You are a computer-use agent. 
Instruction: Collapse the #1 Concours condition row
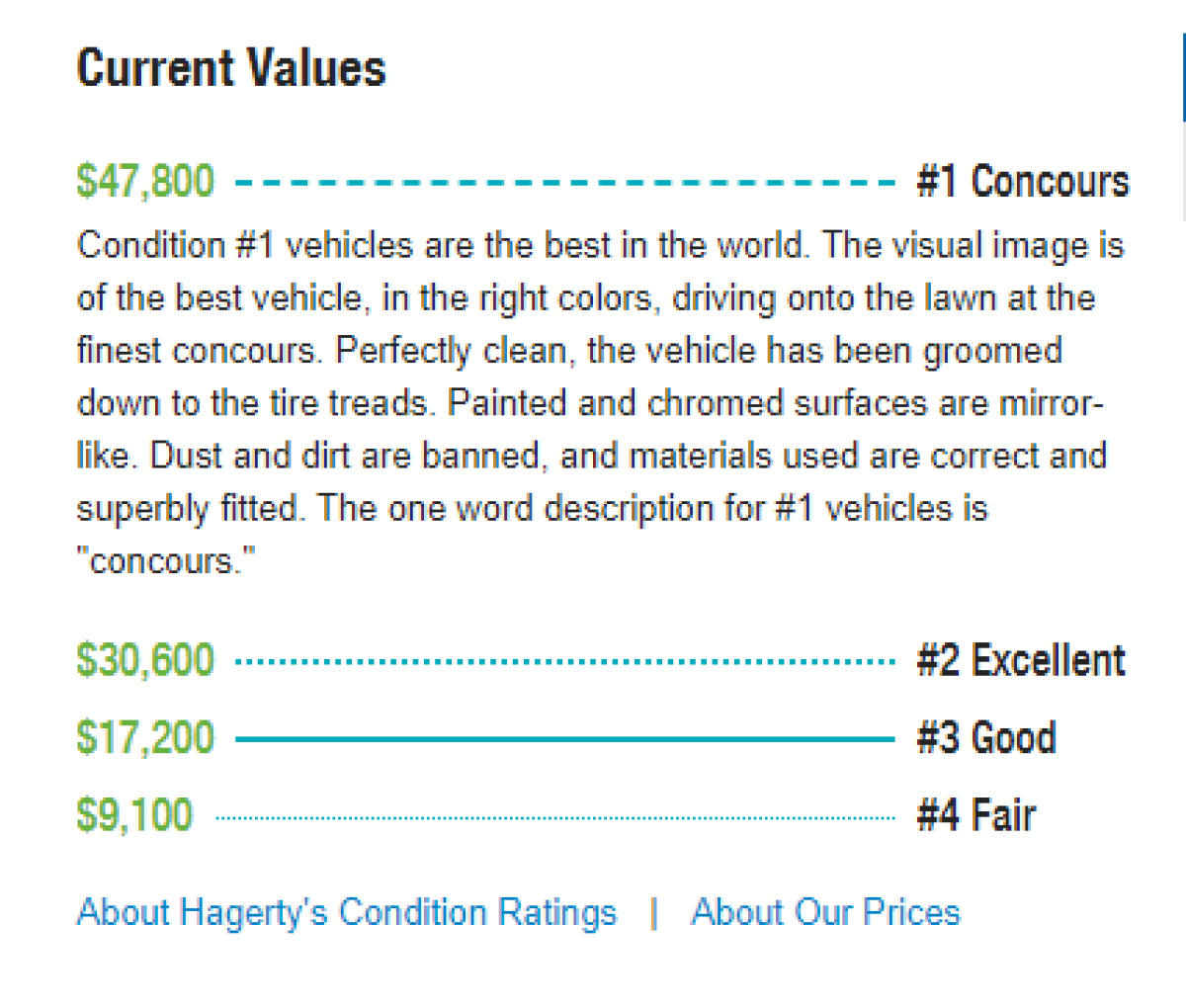(603, 182)
